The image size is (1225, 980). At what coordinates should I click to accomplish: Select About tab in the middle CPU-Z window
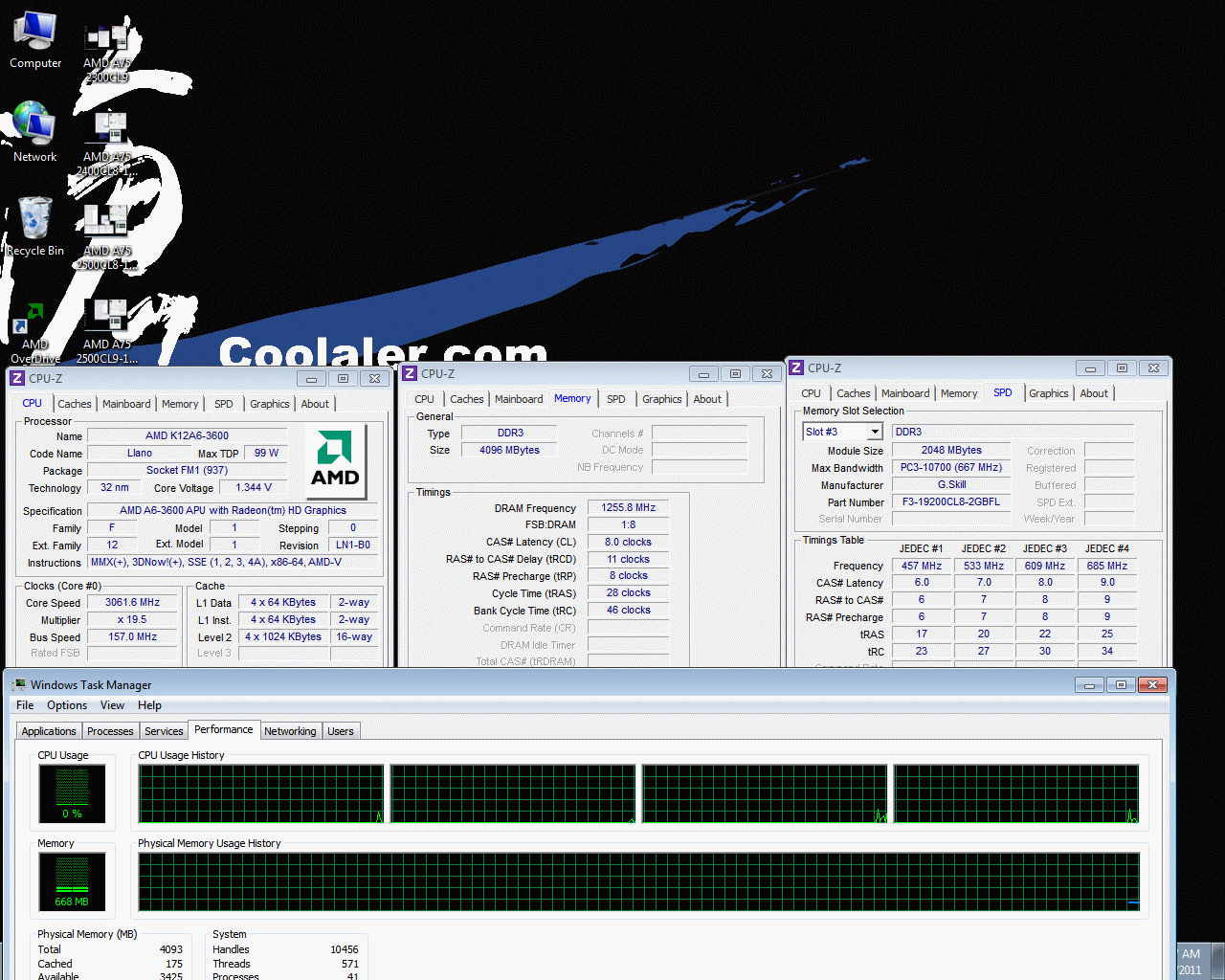[707, 399]
